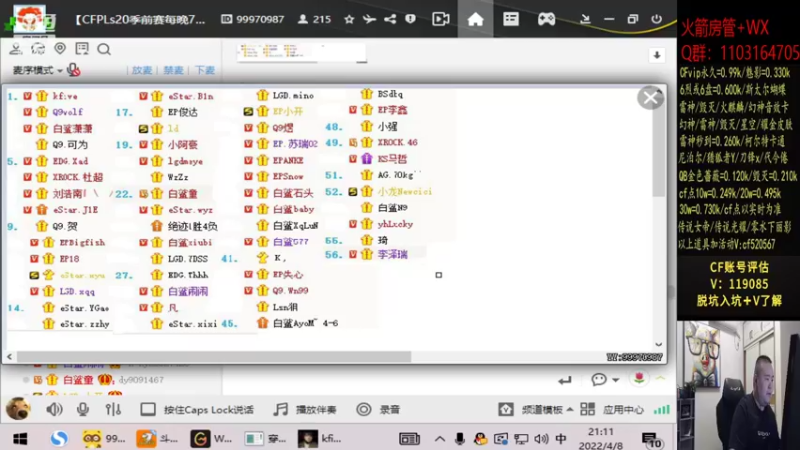Open the audio mixer settings icon

[x=113, y=409]
